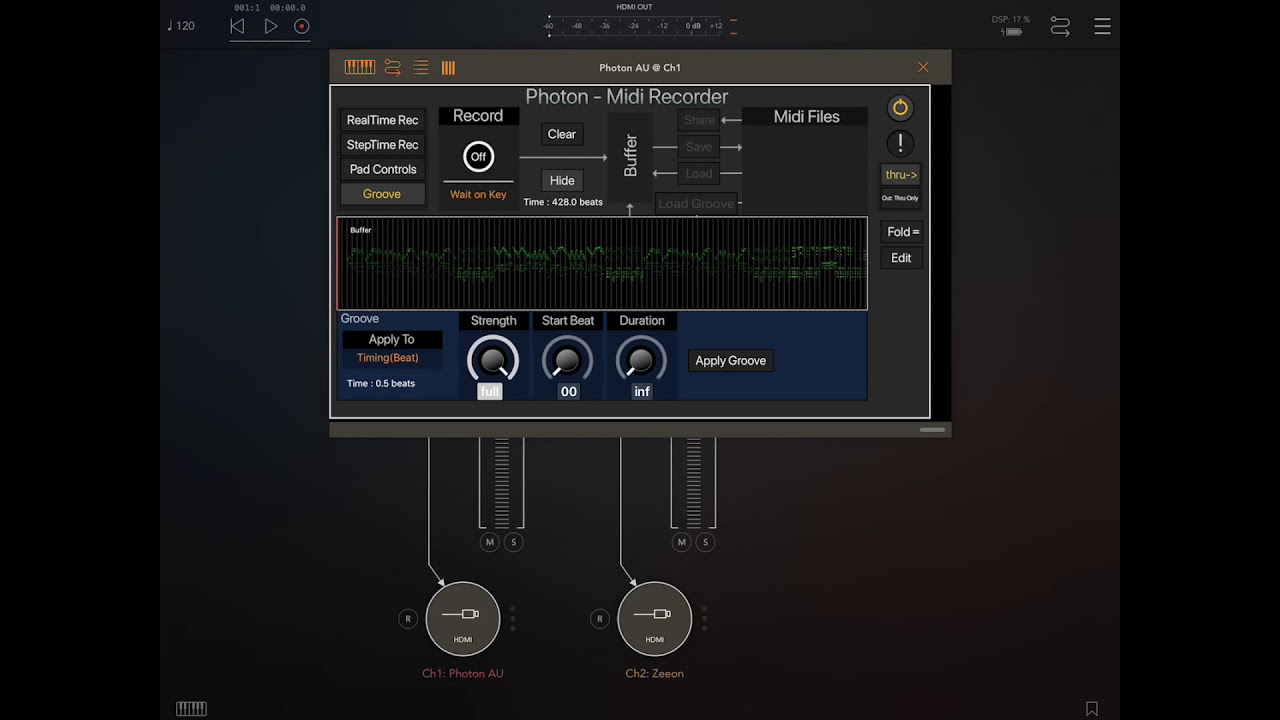Click the Duration value 'inf'
1280x720 pixels.
click(642, 392)
